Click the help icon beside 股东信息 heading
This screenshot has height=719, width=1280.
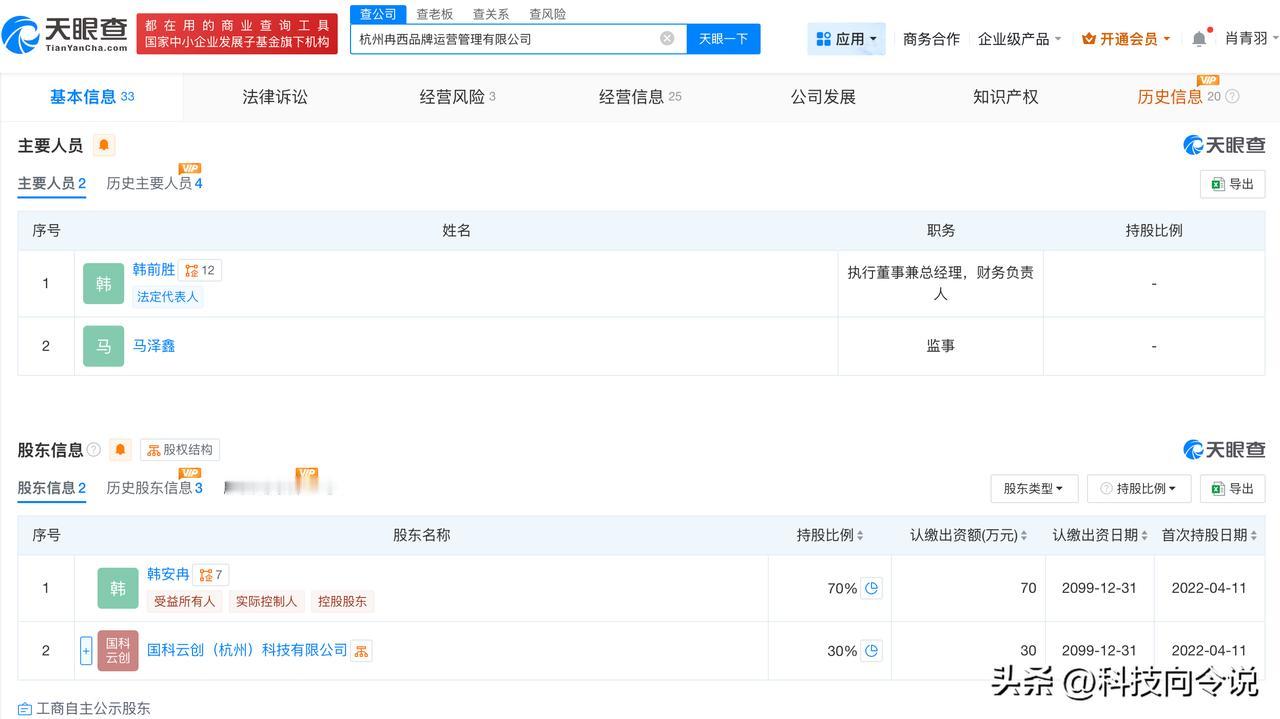[x=94, y=450]
